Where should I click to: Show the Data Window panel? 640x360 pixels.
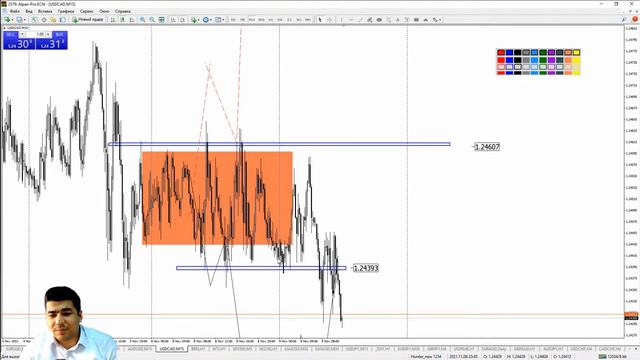click(44, 20)
